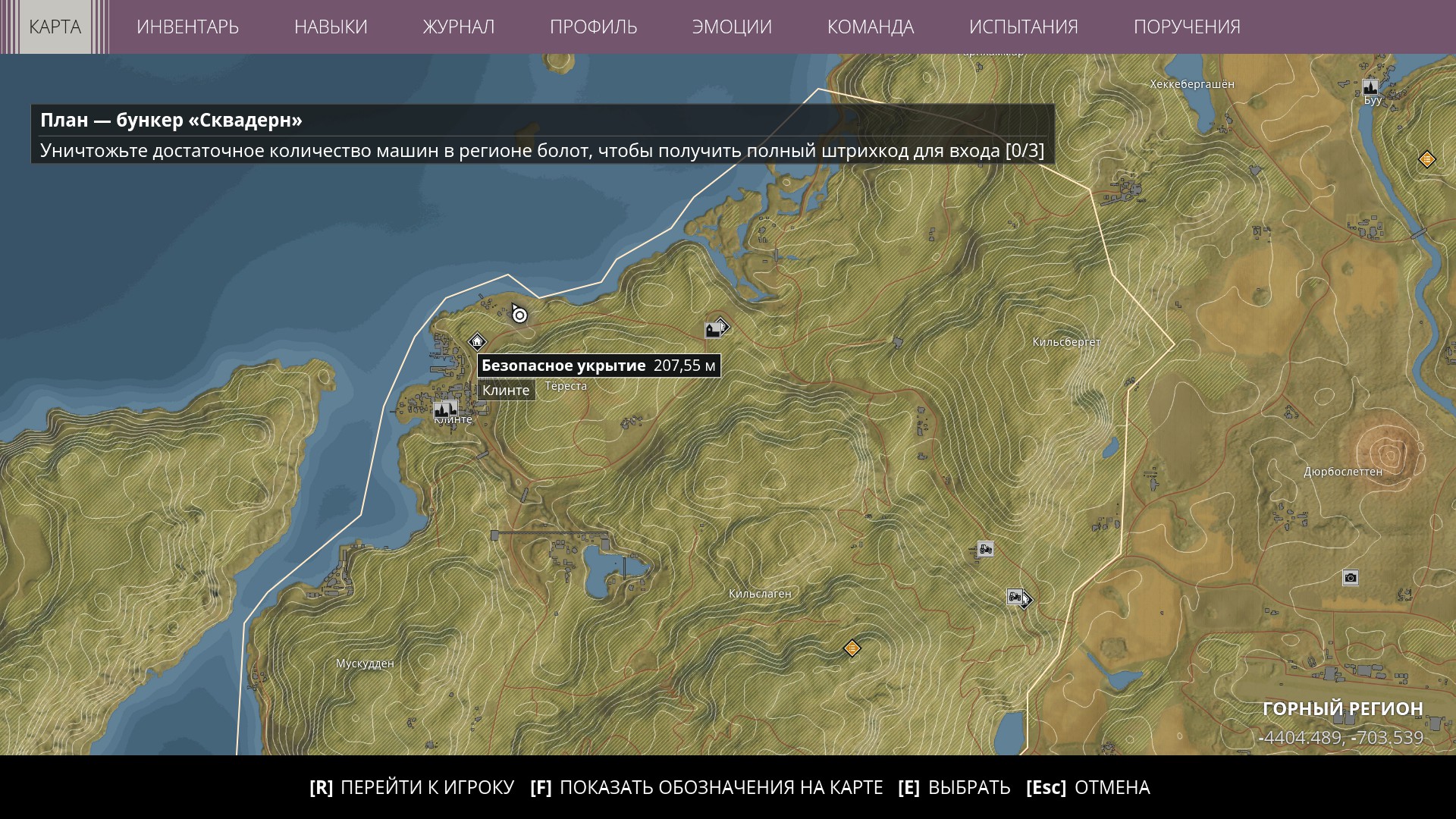Viewport: 1456px width, 819px height.
Task: Switch to the КОМАНДА tab
Action: point(871,27)
